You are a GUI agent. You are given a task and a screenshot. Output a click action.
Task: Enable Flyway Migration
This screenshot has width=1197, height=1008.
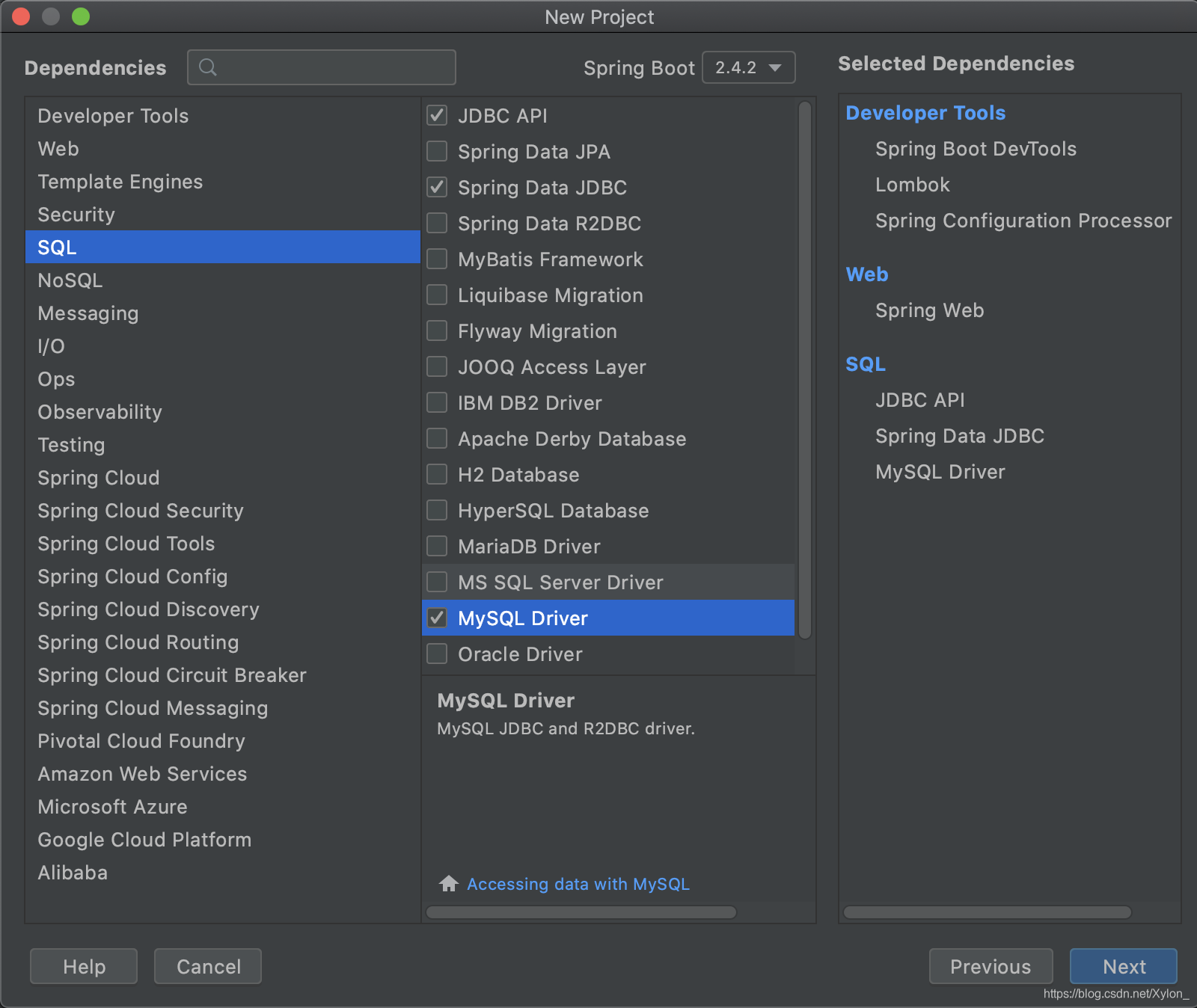pos(437,331)
